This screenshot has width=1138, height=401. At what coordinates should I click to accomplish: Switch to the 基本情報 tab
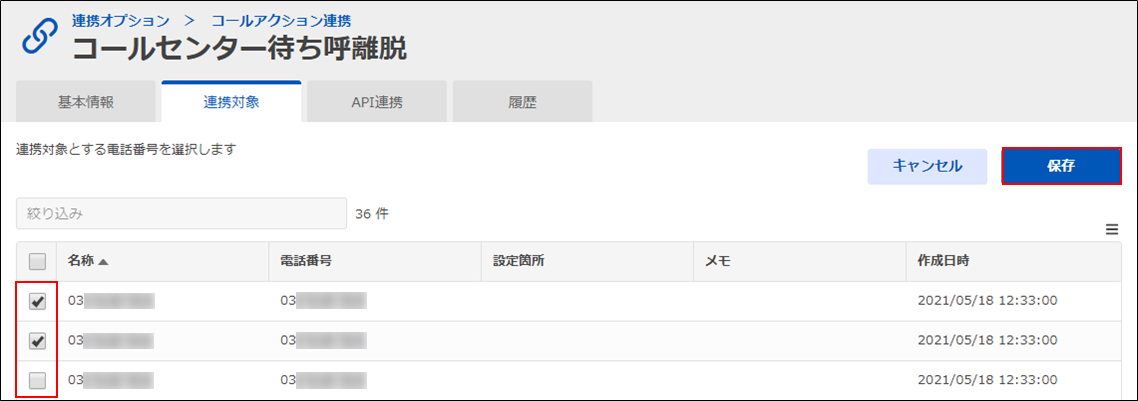pos(86,102)
